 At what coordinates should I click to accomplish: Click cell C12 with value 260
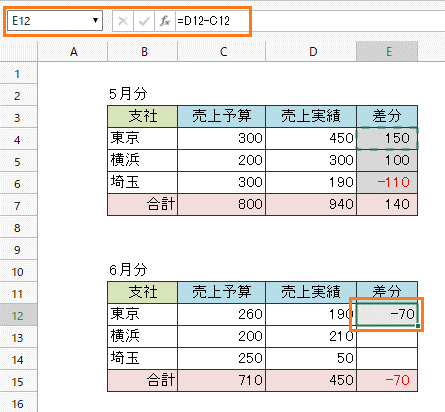point(222,314)
